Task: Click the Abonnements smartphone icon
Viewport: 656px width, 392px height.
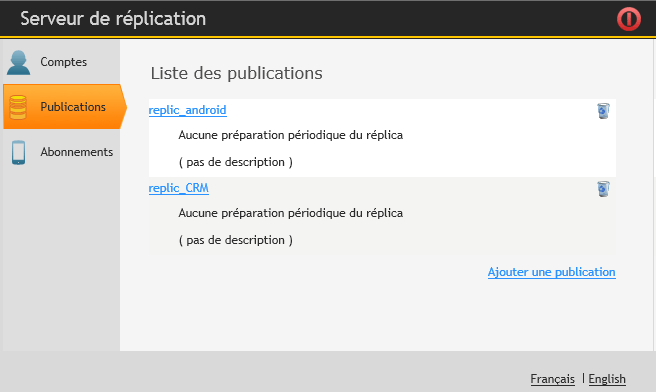Action: click(x=18, y=152)
